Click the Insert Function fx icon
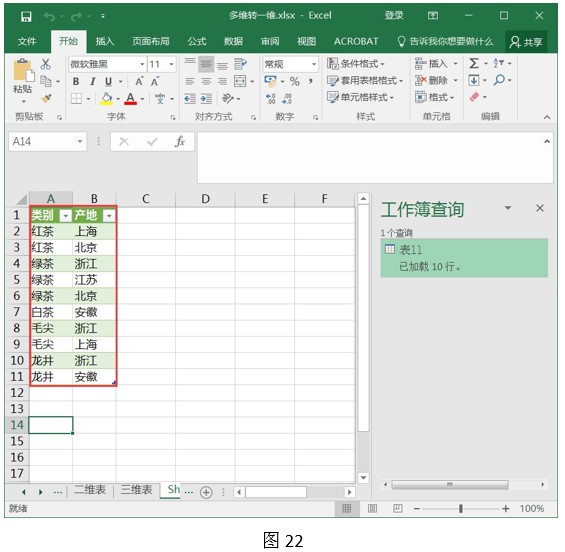The width and height of the screenshot is (565, 552). click(x=179, y=142)
